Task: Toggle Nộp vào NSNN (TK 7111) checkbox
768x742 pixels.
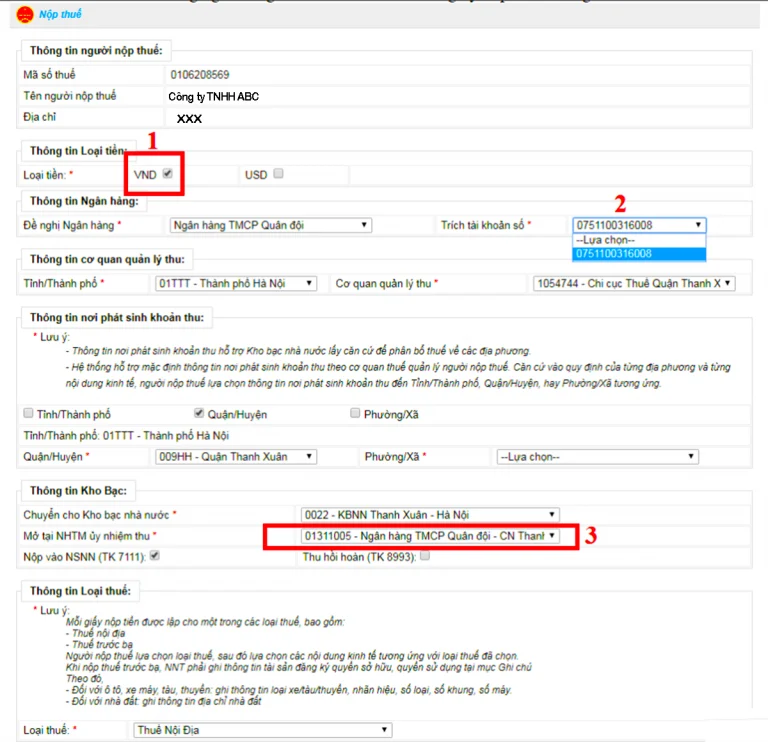Action: coord(154,555)
